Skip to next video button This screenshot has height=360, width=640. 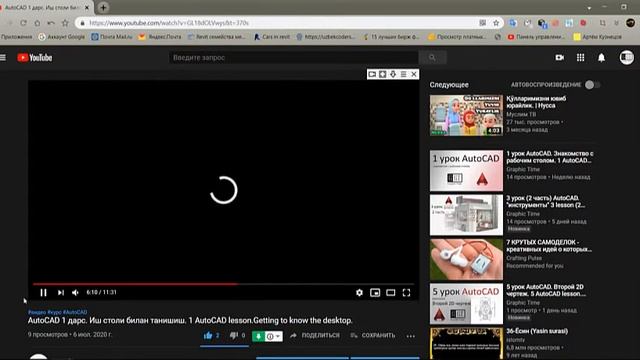coord(60,293)
